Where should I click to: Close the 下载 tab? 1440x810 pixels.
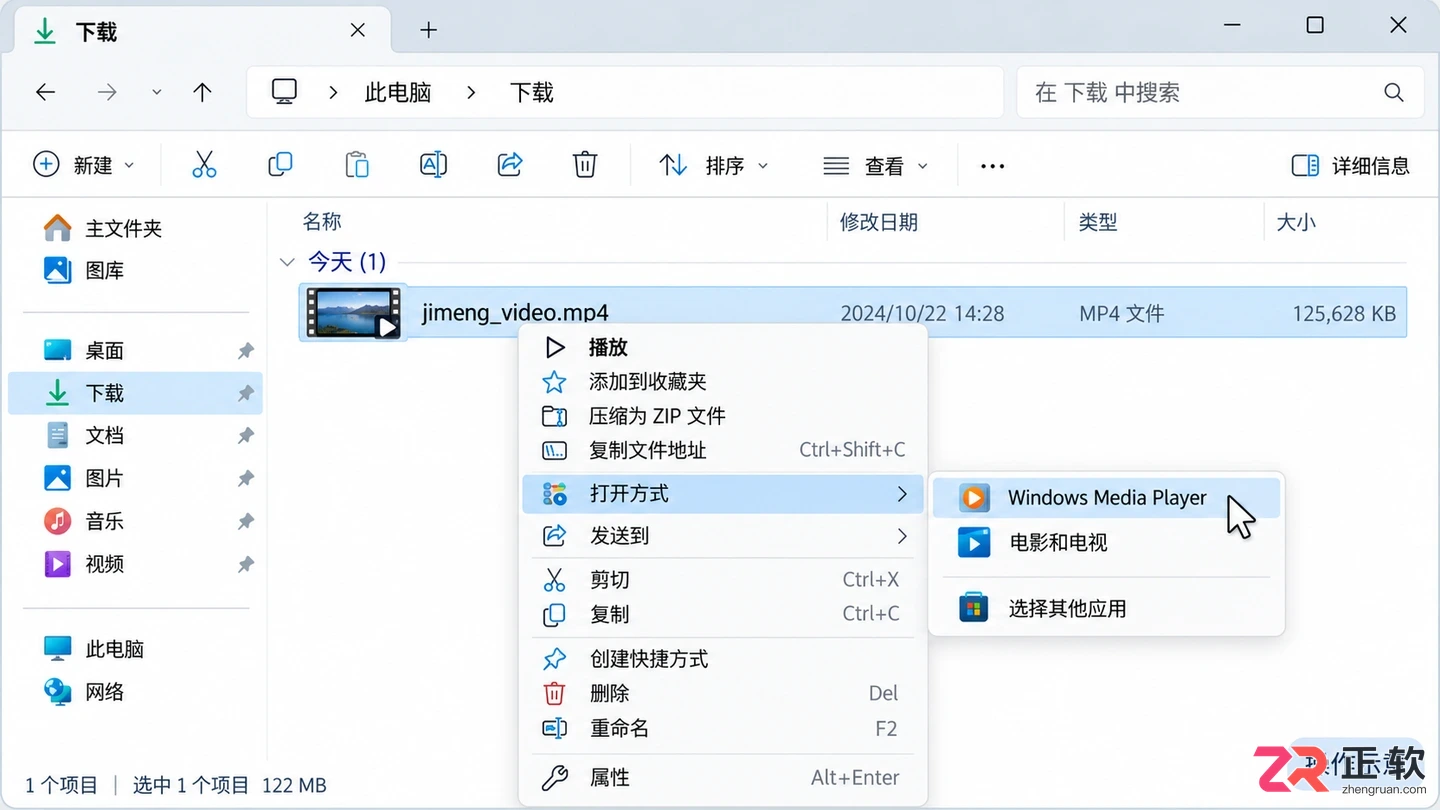[x=357, y=30]
